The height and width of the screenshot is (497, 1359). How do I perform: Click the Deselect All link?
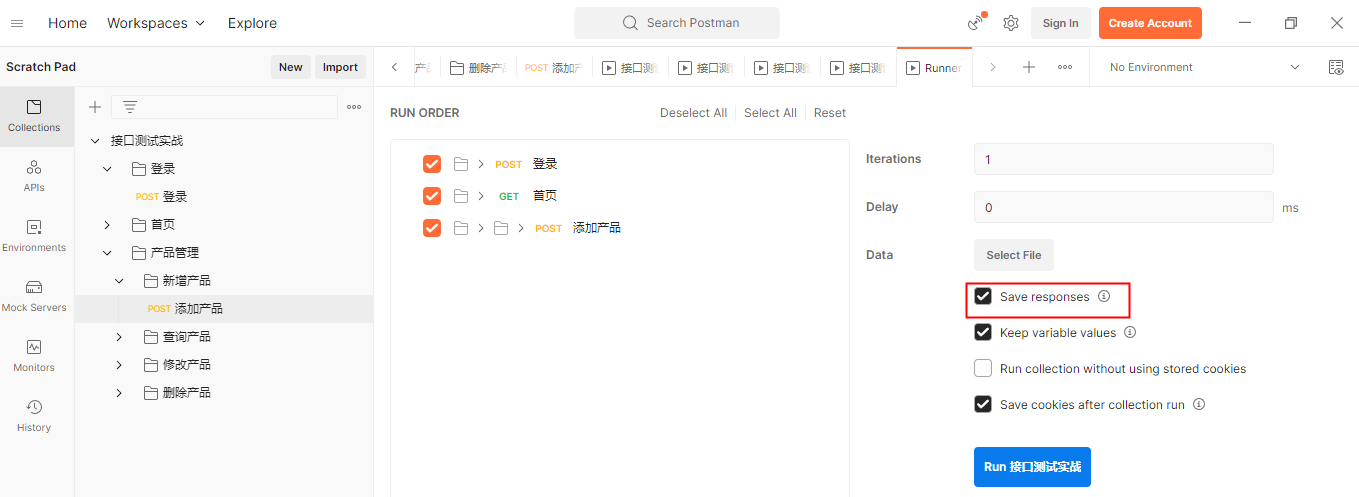point(693,113)
